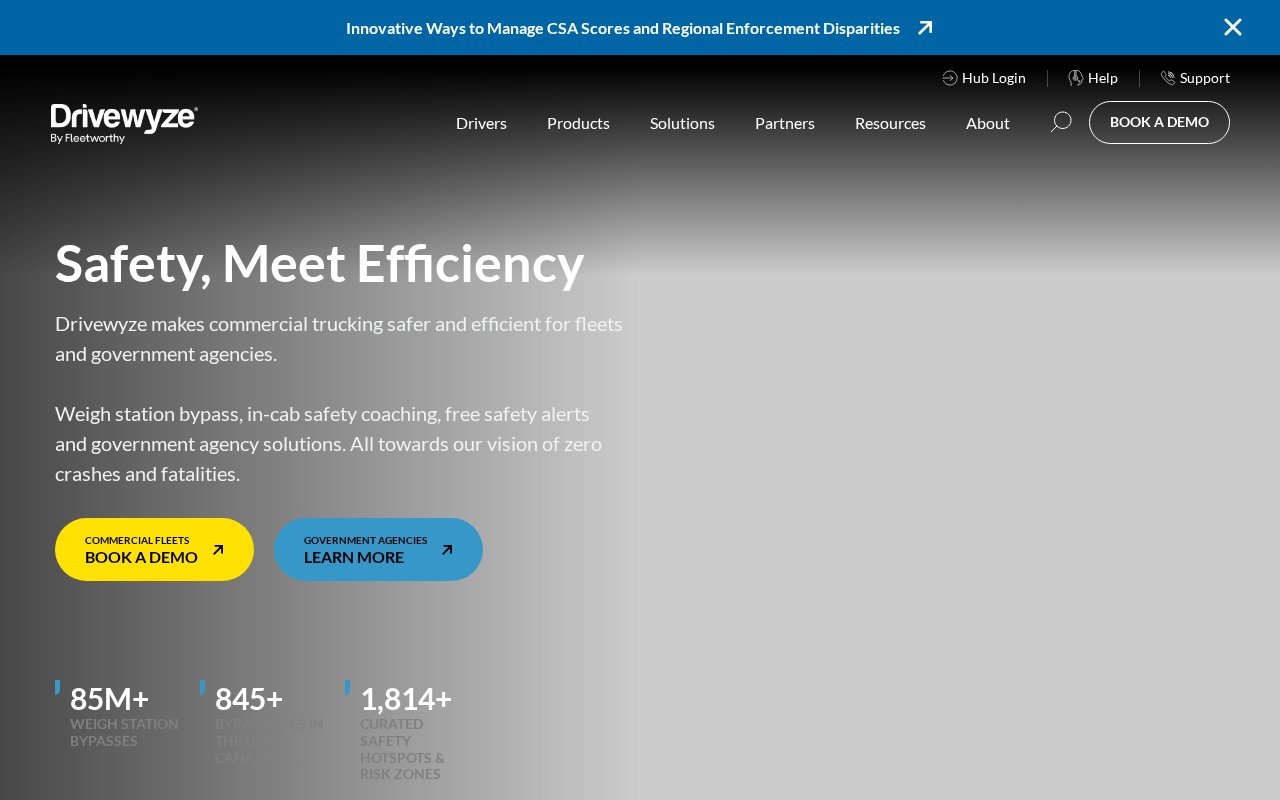Open the Support link
The image size is (1280, 800).
pyautogui.click(x=1195, y=78)
